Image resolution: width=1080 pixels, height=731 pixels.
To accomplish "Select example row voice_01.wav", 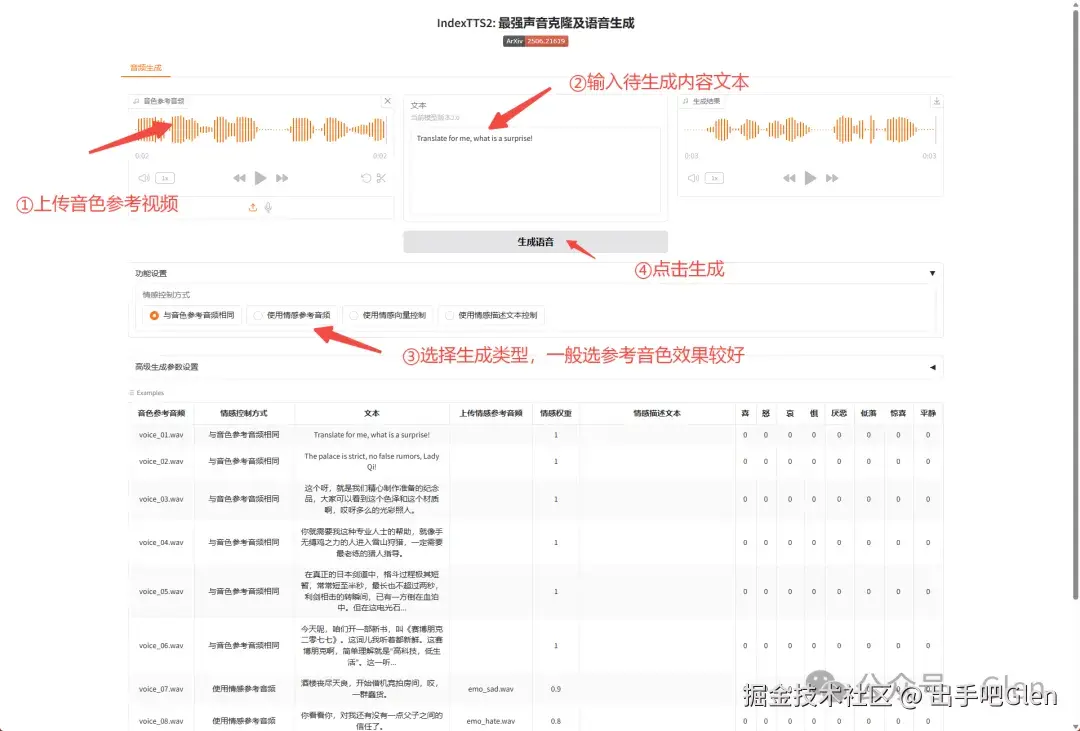I will 535,435.
